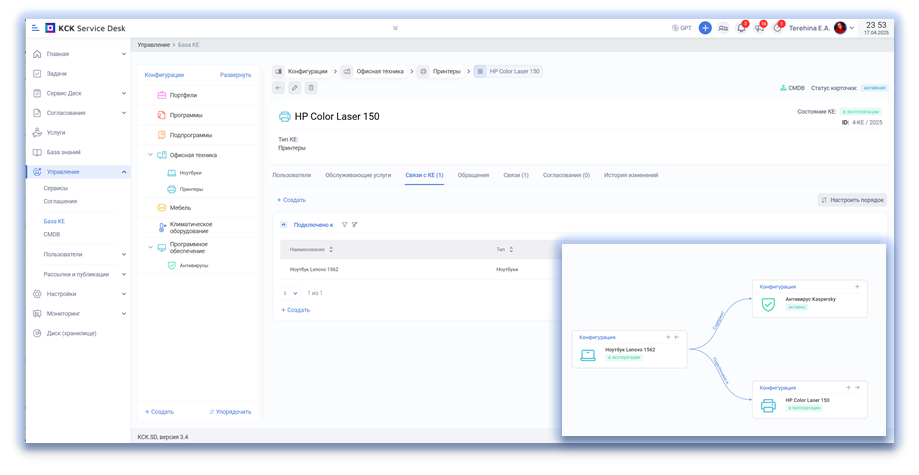Collapse the Офисная техника tree node
The image size is (919, 475).
[149, 155]
